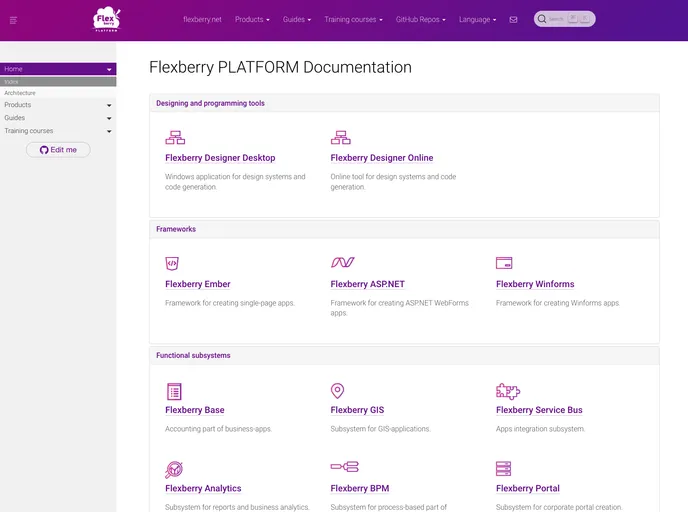This screenshot has height=512, width=688.
Task: Open Flexberry Analytics link
Action: (x=203, y=488)
